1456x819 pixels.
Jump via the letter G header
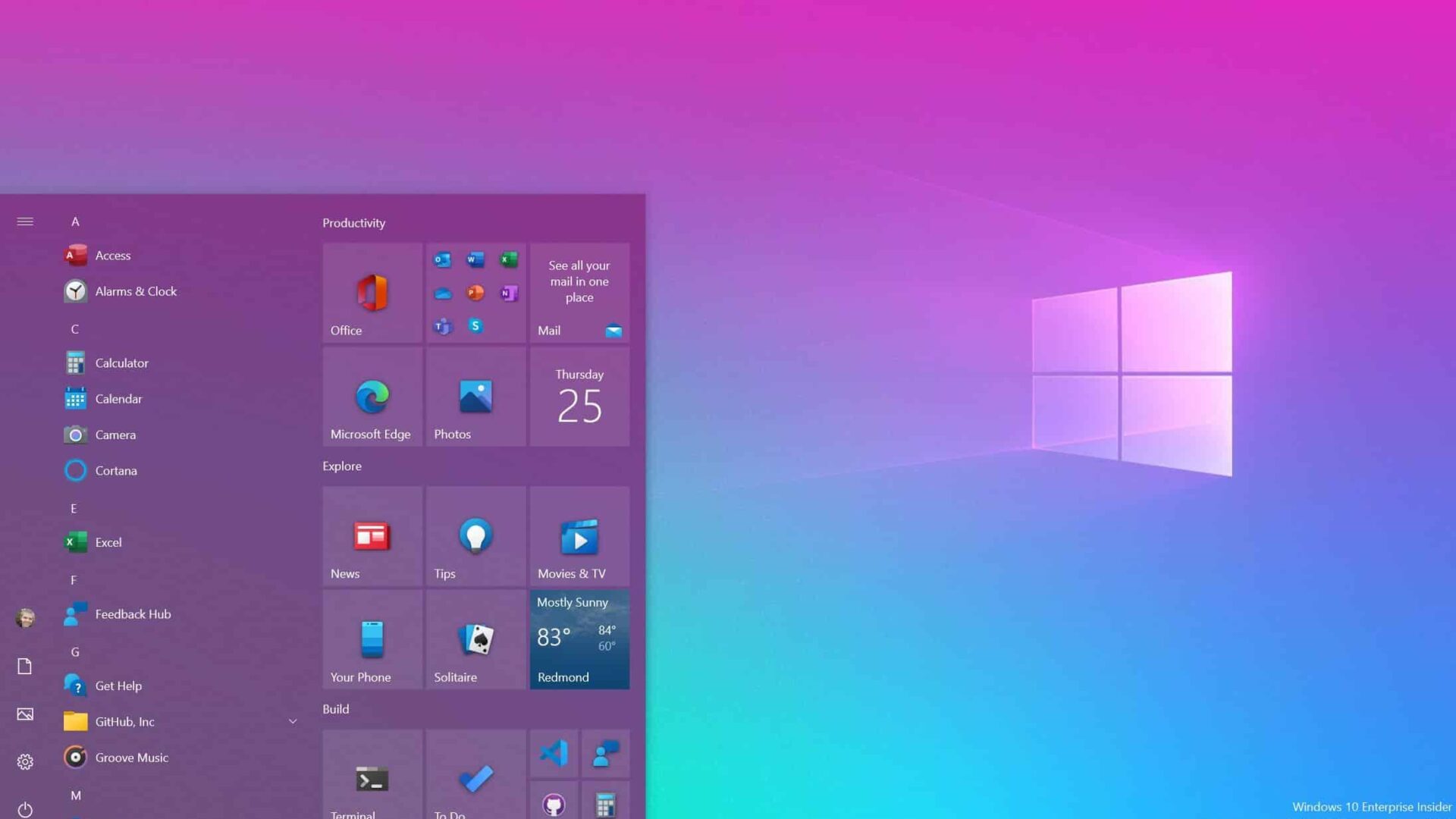coord(75,652)
